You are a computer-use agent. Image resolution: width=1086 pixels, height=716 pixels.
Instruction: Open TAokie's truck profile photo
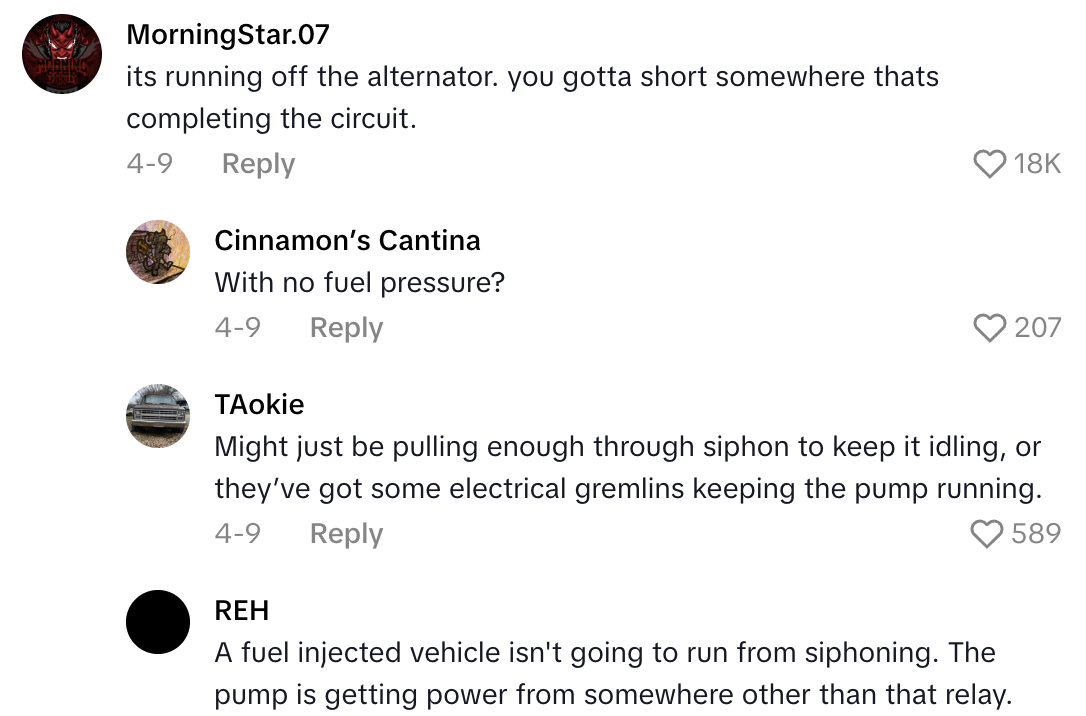tap(158, 416)
